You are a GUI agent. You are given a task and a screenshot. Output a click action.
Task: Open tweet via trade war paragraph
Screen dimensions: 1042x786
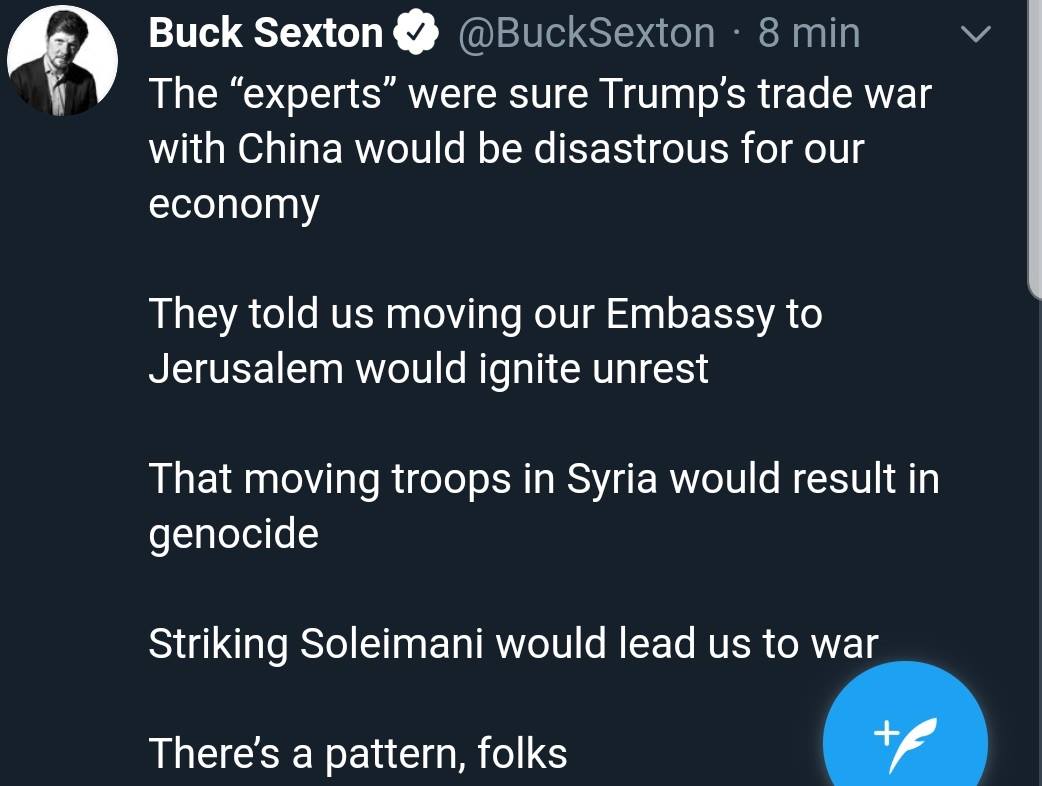click(x=540, y=148)
